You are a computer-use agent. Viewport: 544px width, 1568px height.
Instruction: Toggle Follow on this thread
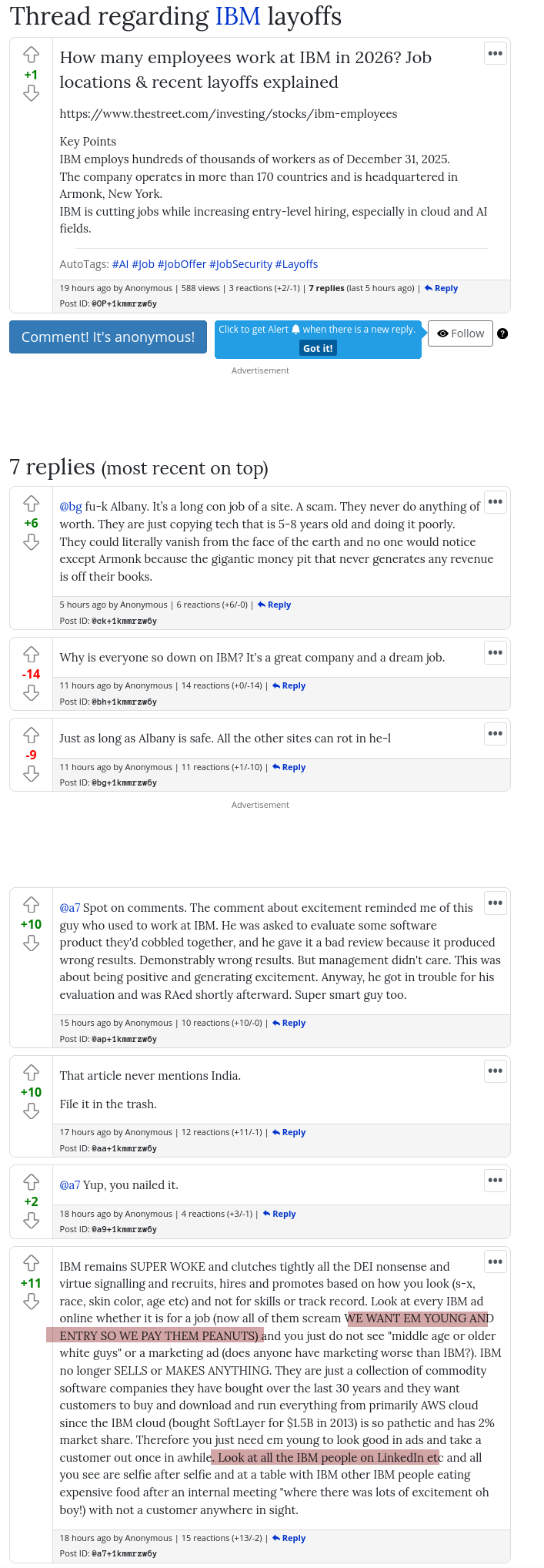coord(460,333)
